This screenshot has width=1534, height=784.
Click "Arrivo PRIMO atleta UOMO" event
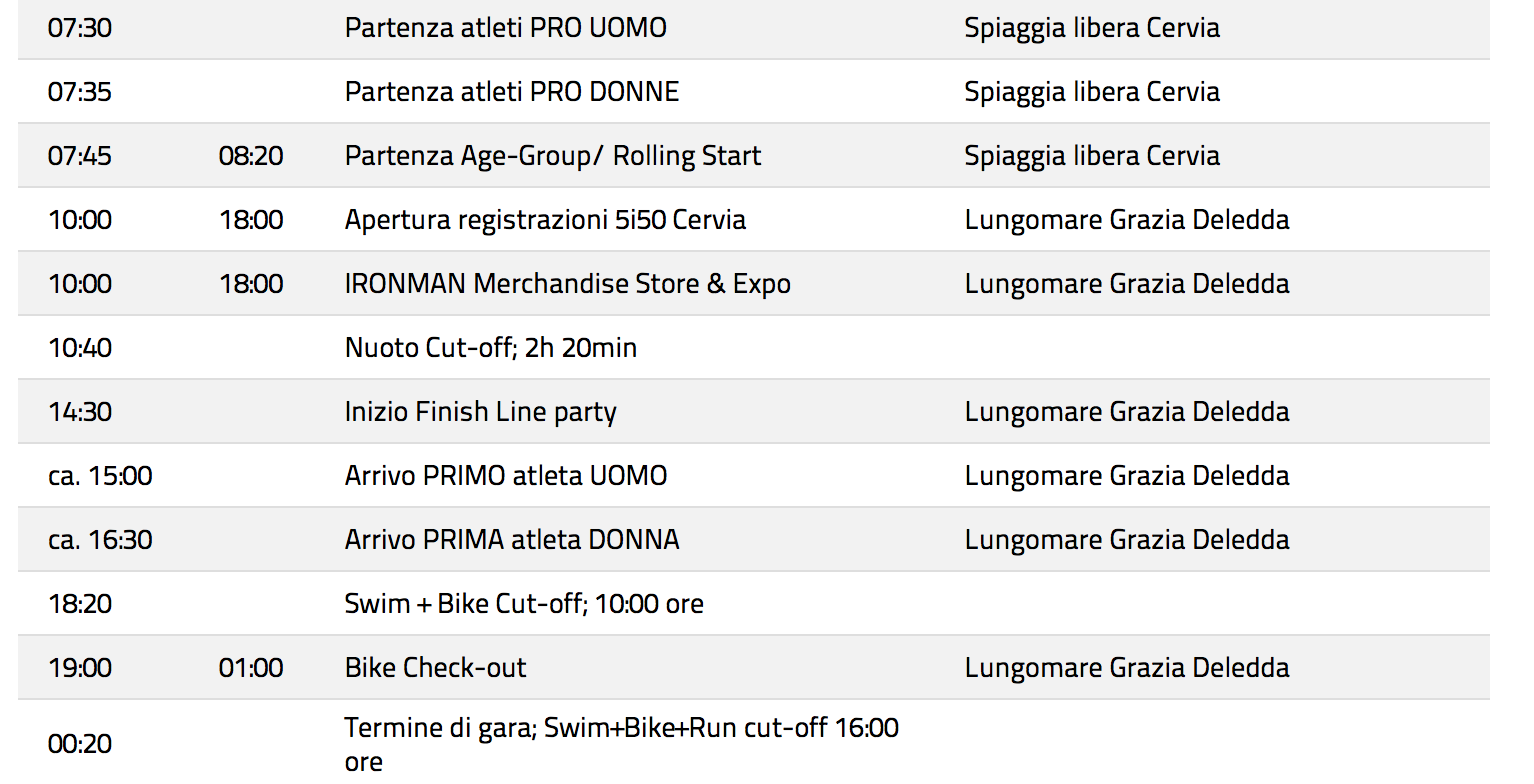(505, 476)
